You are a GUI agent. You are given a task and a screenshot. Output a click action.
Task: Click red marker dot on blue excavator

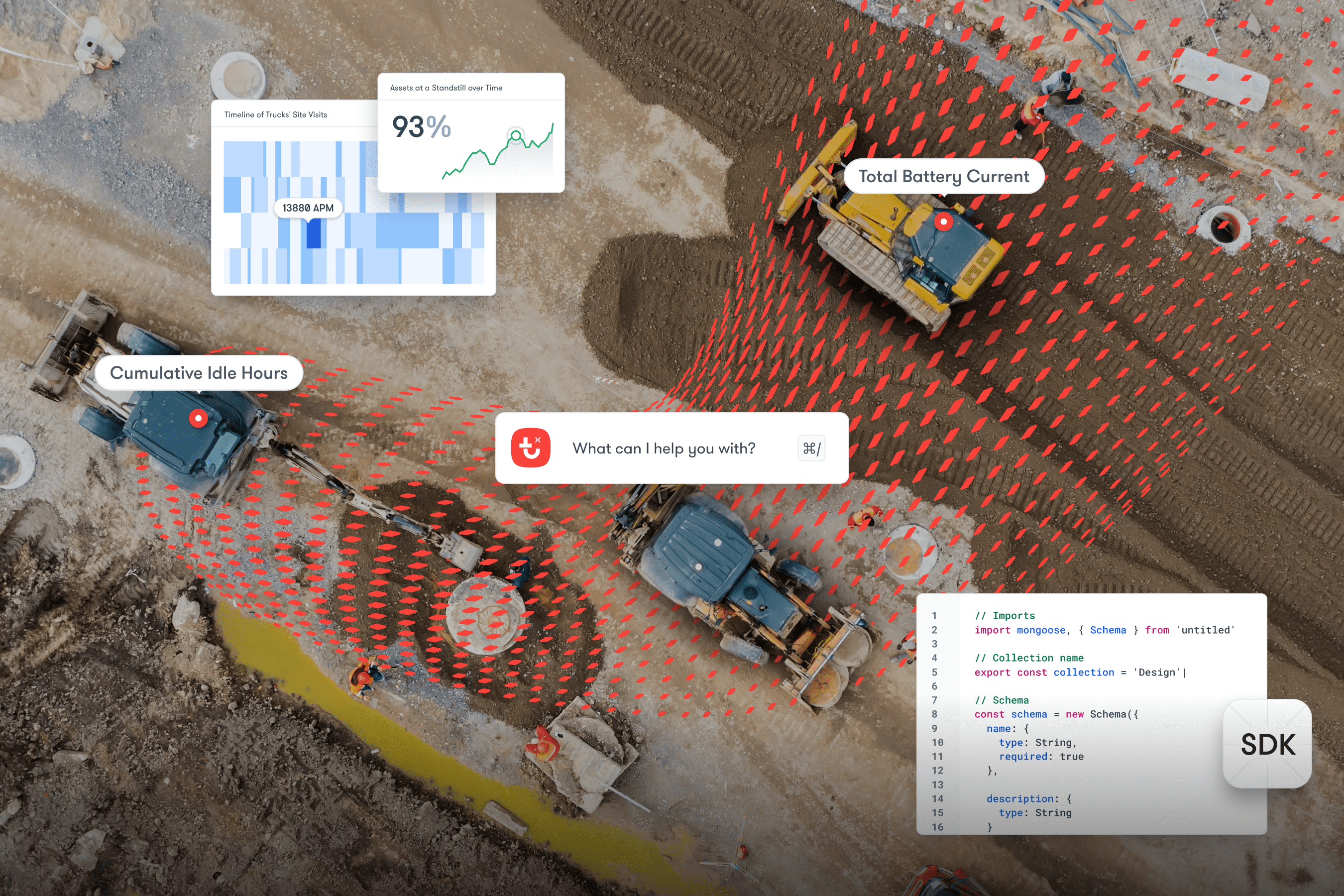coord(198,419)
